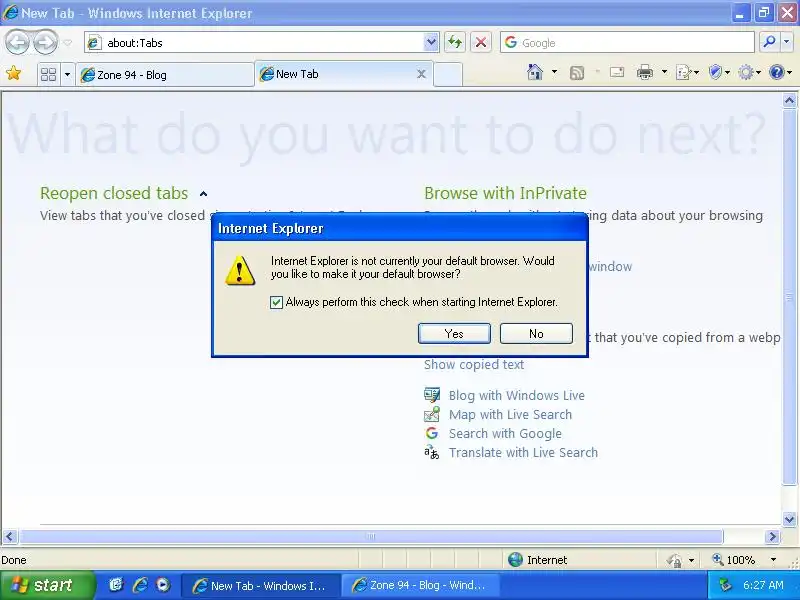Screen dimensions: 800x600
Task: Click Translate with Live Search link
Action: pyautogui.click(x=523, y=453)
